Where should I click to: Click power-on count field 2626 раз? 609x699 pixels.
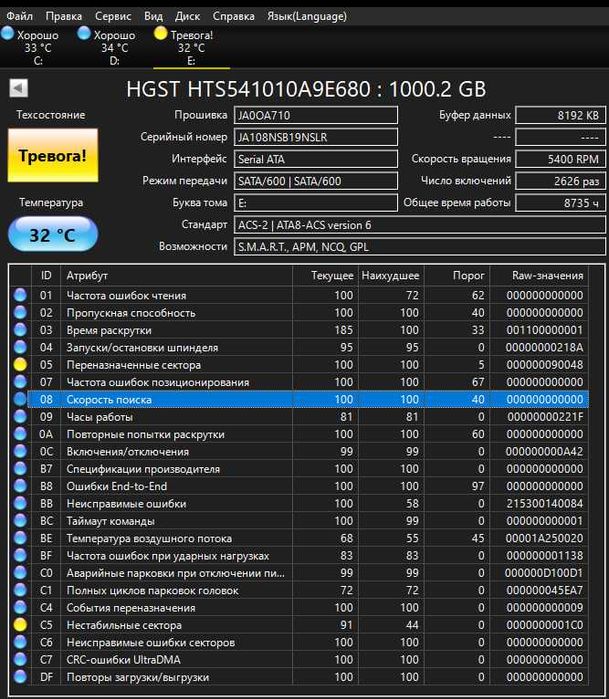click(x=560, y=181)
